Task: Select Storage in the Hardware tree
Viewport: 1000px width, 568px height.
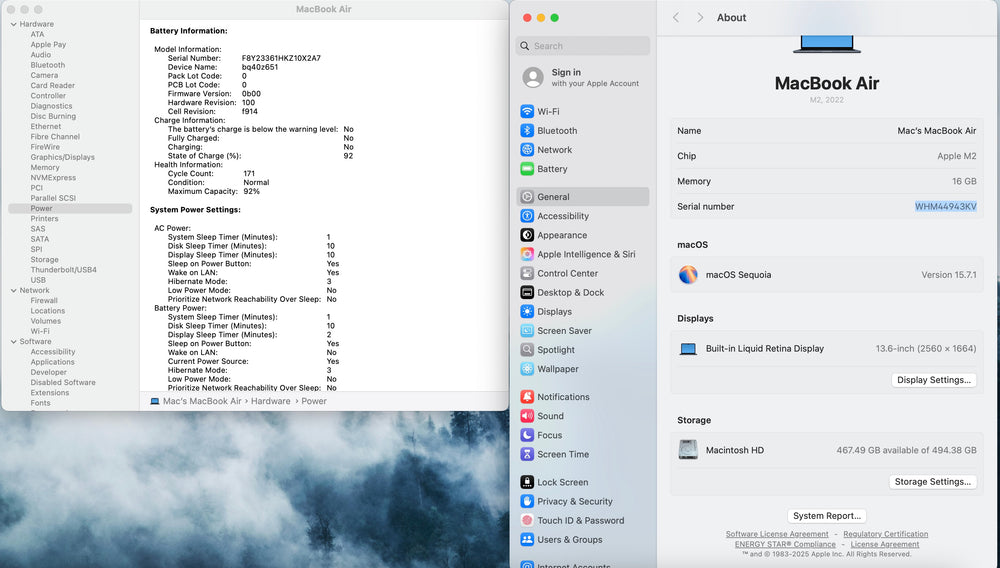Action: pyautogui.click(x=45, y=260)
